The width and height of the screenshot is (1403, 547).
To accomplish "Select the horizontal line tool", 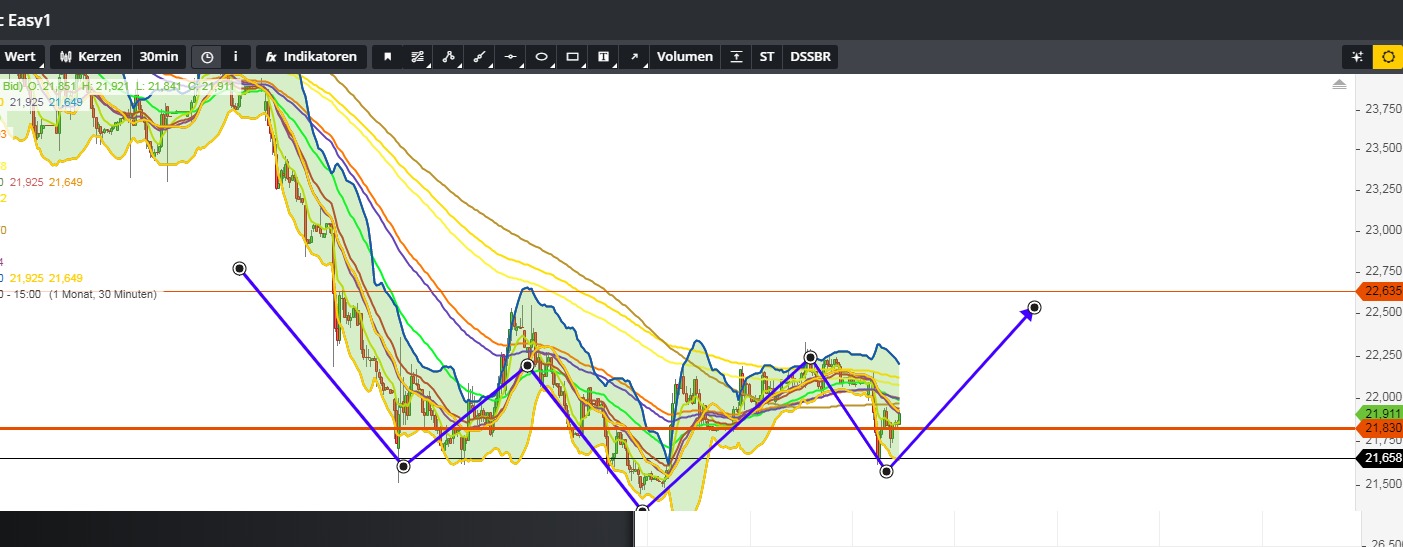I will 511,57.
